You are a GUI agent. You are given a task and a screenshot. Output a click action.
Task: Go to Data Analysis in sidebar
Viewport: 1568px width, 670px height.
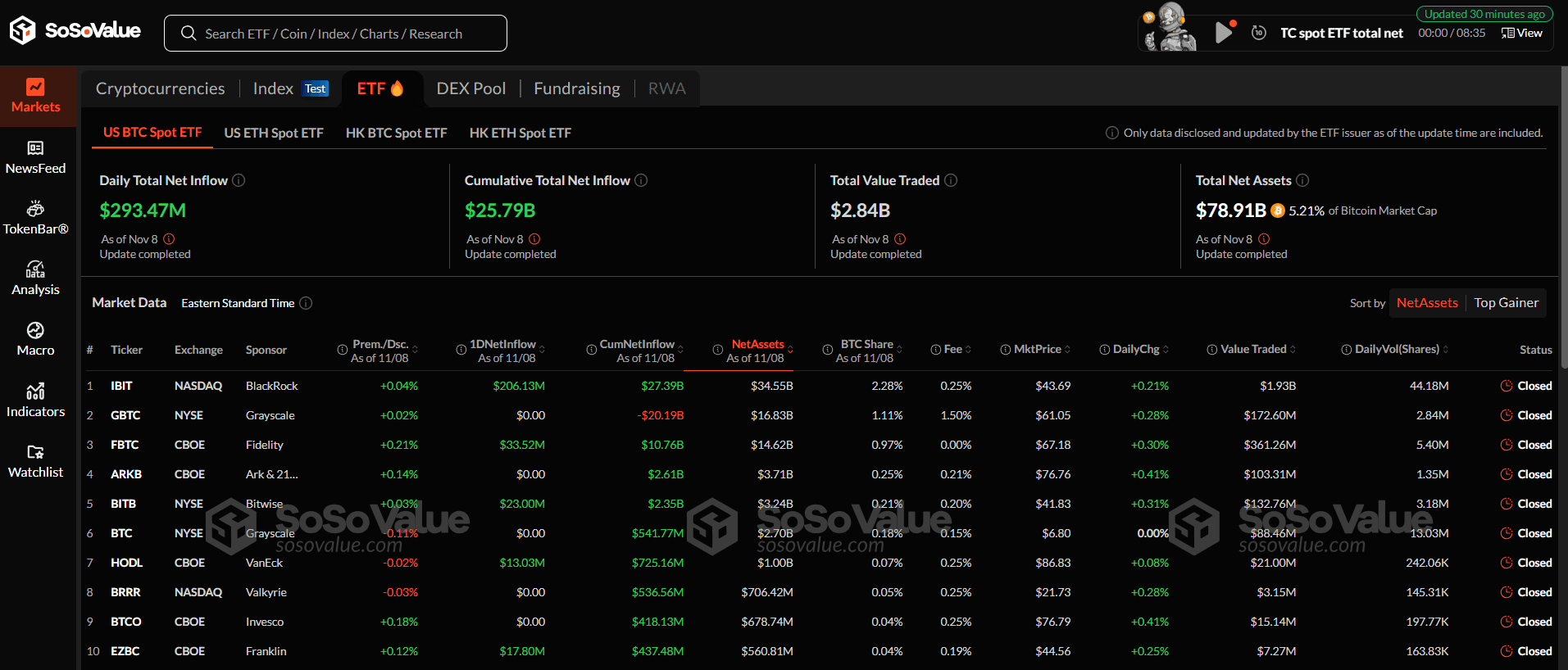(x=35, y=278)
